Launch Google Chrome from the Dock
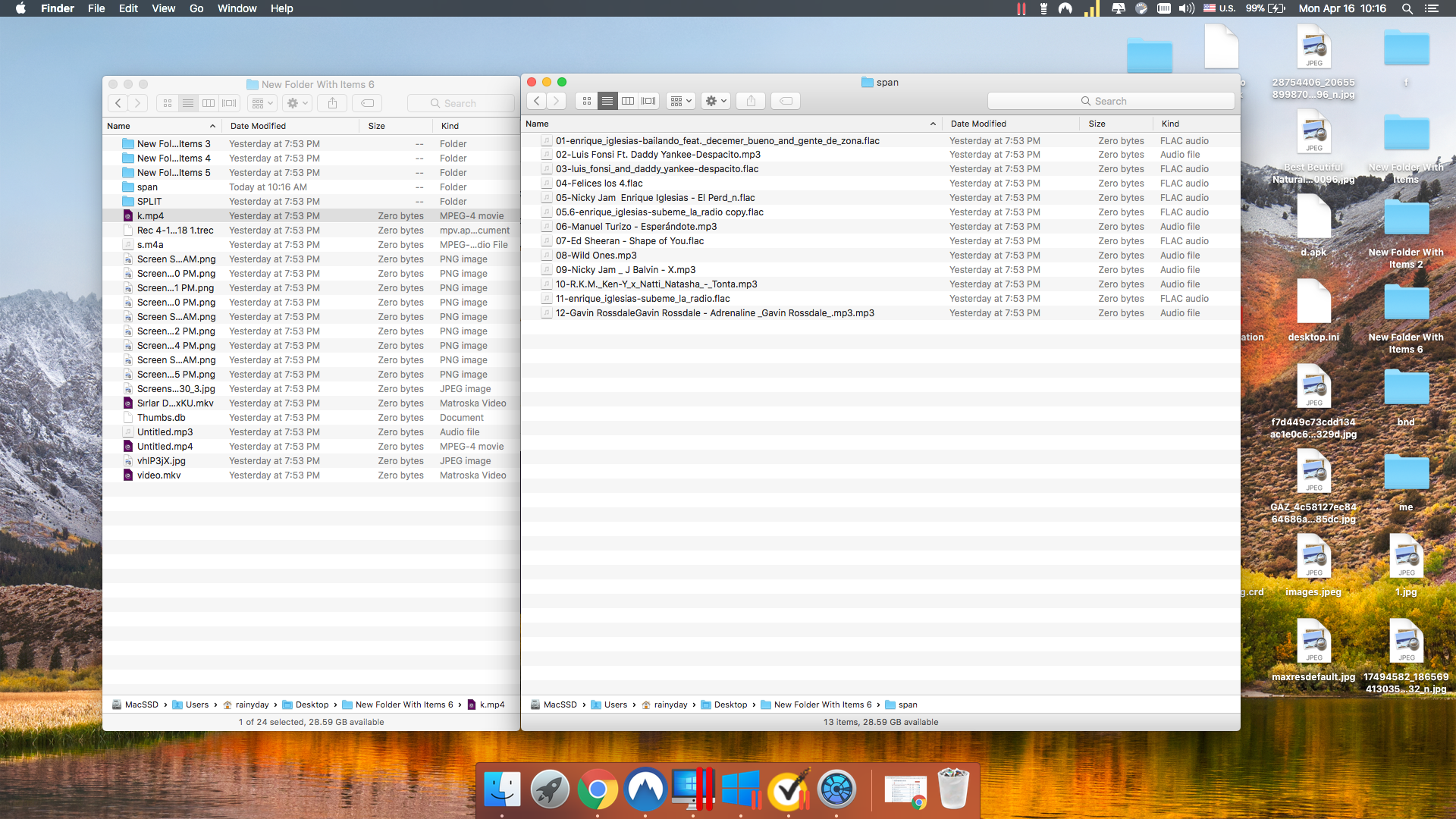The image size is (1456, 819). pyautogui.click(x=598, y=790)
